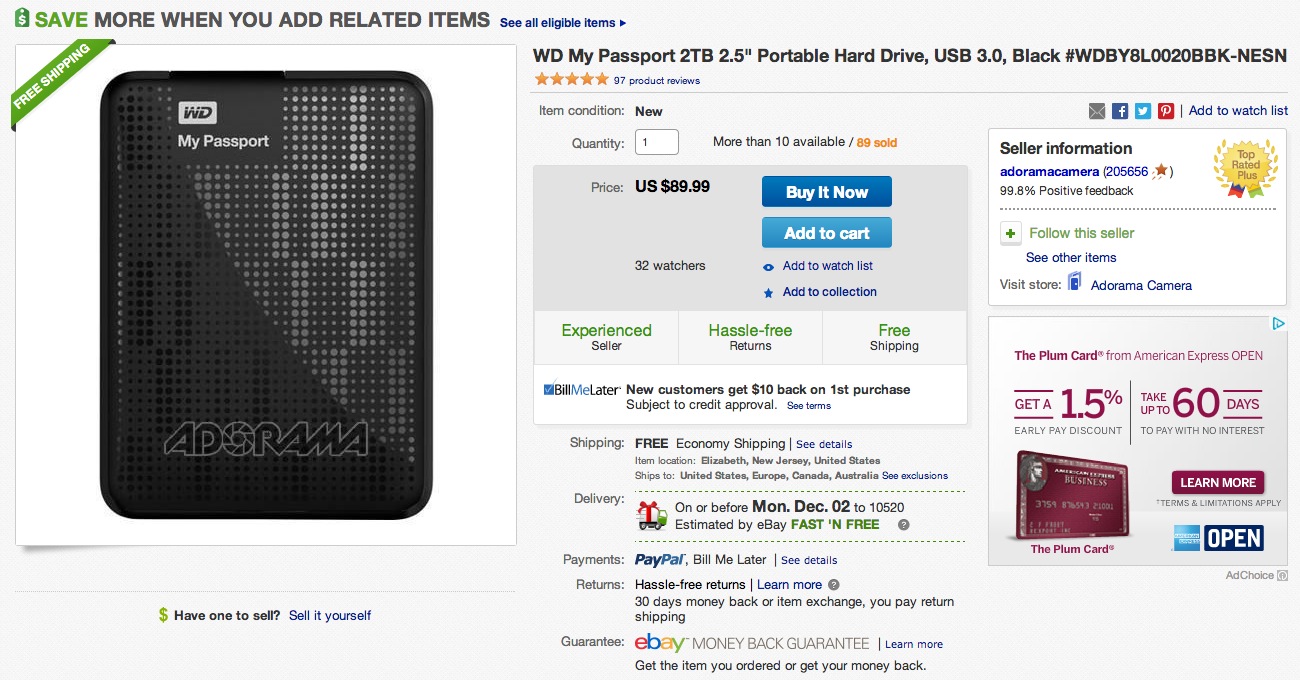This screenshot has height=680, width=1300.
Task: Click the star Add to collection
Action: [768, 293]
